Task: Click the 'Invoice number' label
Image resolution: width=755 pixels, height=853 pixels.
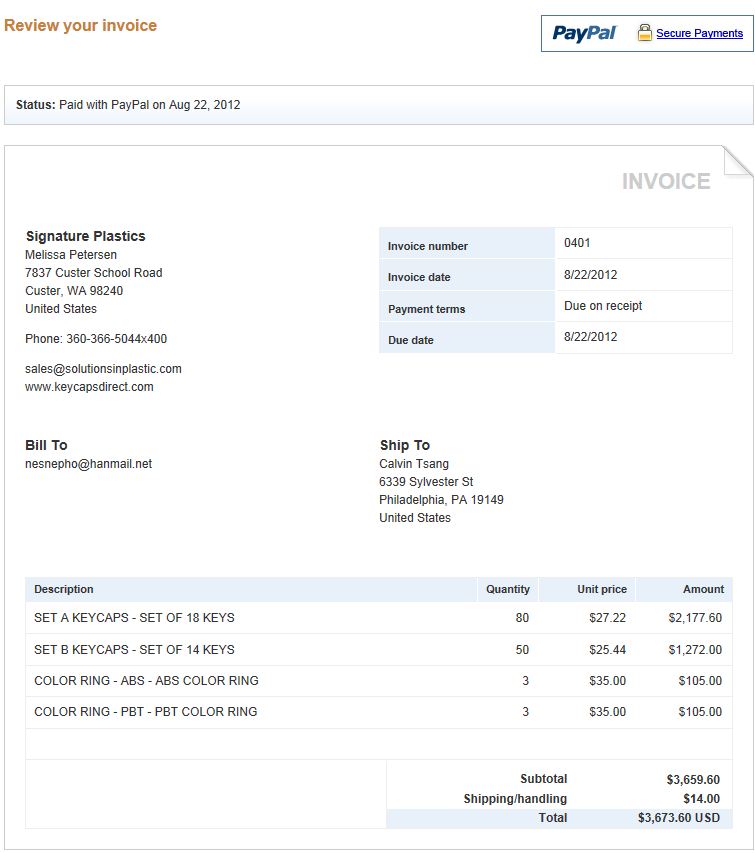Action: 428,246
